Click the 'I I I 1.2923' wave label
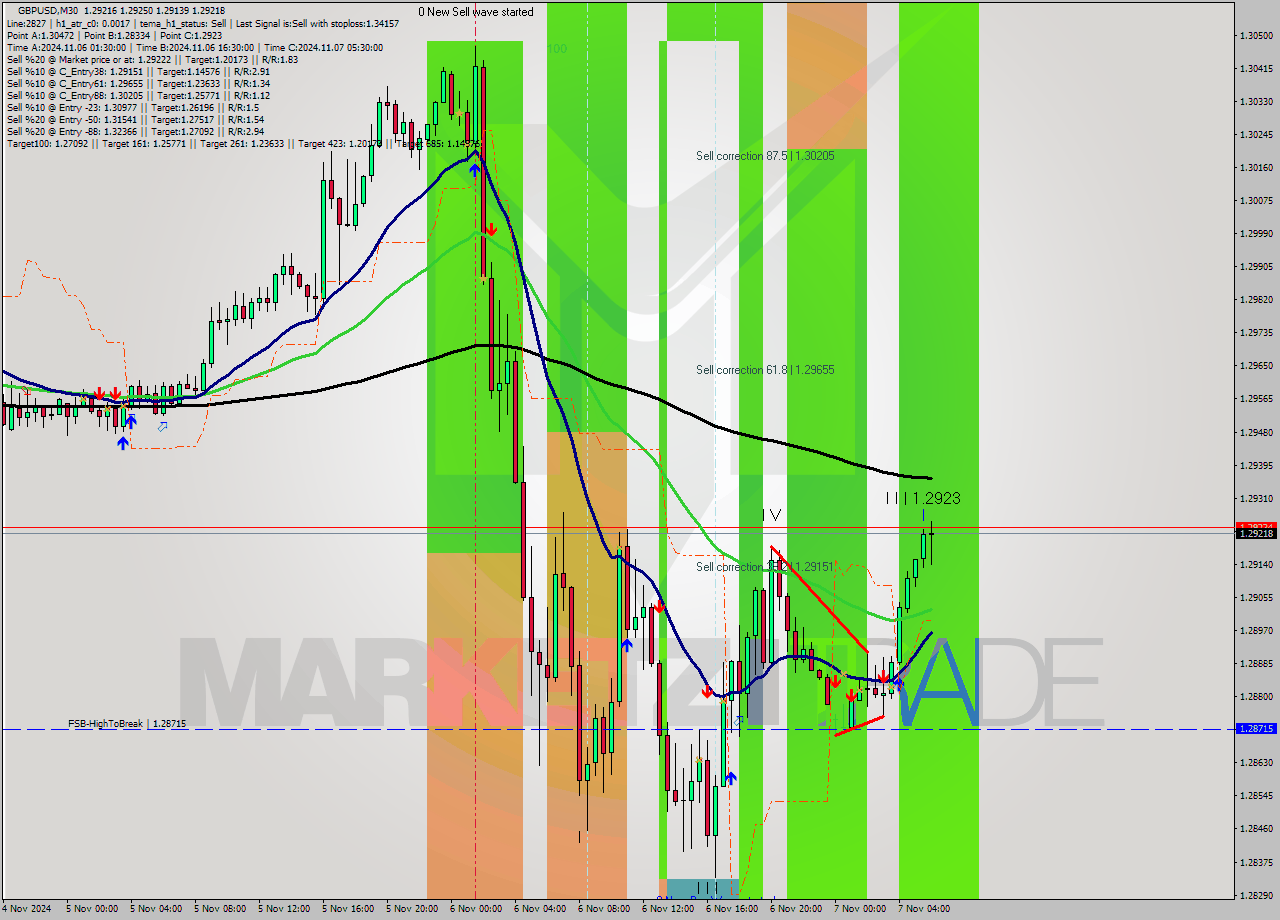 923,498
